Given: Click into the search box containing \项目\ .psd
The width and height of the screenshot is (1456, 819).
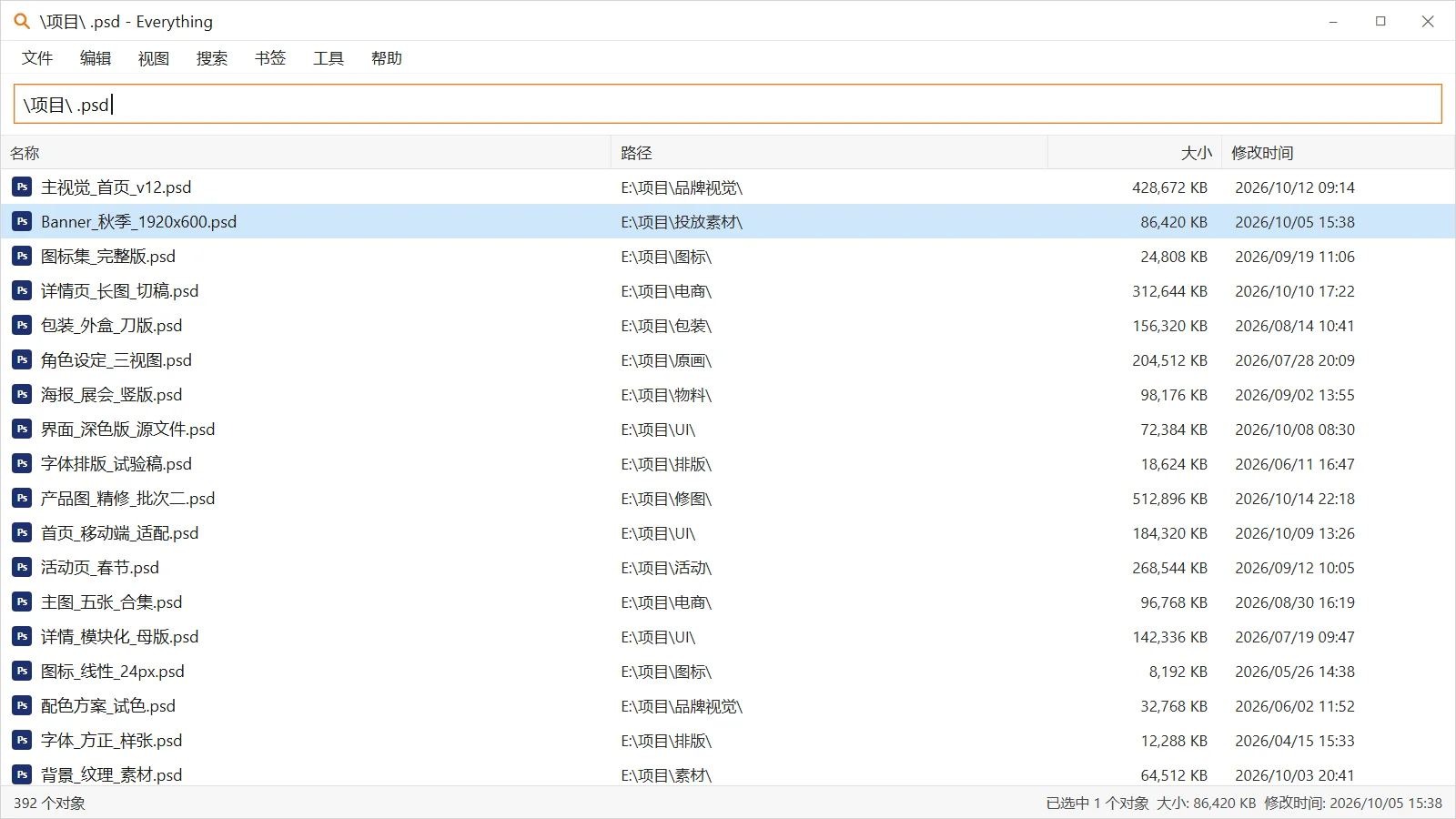Looking at the screenshot, I should point(728,104).
